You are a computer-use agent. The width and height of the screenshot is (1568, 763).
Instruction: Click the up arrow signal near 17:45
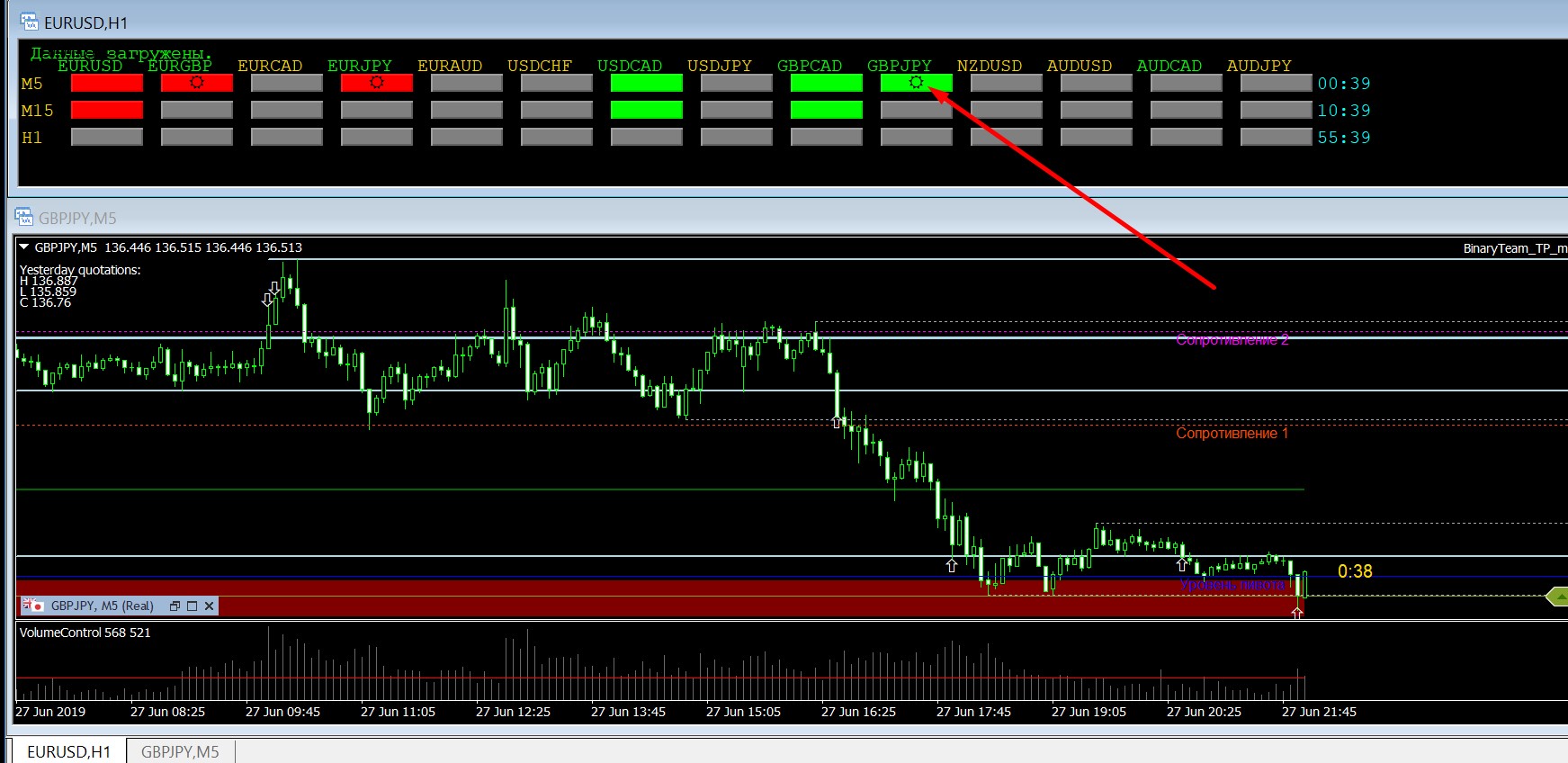pos(952,565)
